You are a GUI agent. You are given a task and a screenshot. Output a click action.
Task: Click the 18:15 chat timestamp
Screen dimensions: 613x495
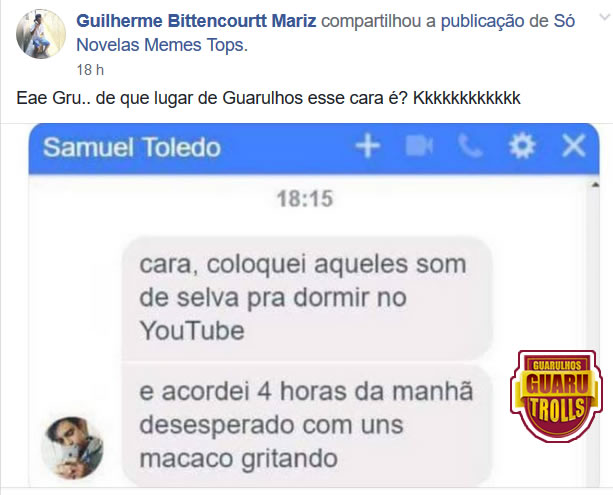[x=305, y=199]
